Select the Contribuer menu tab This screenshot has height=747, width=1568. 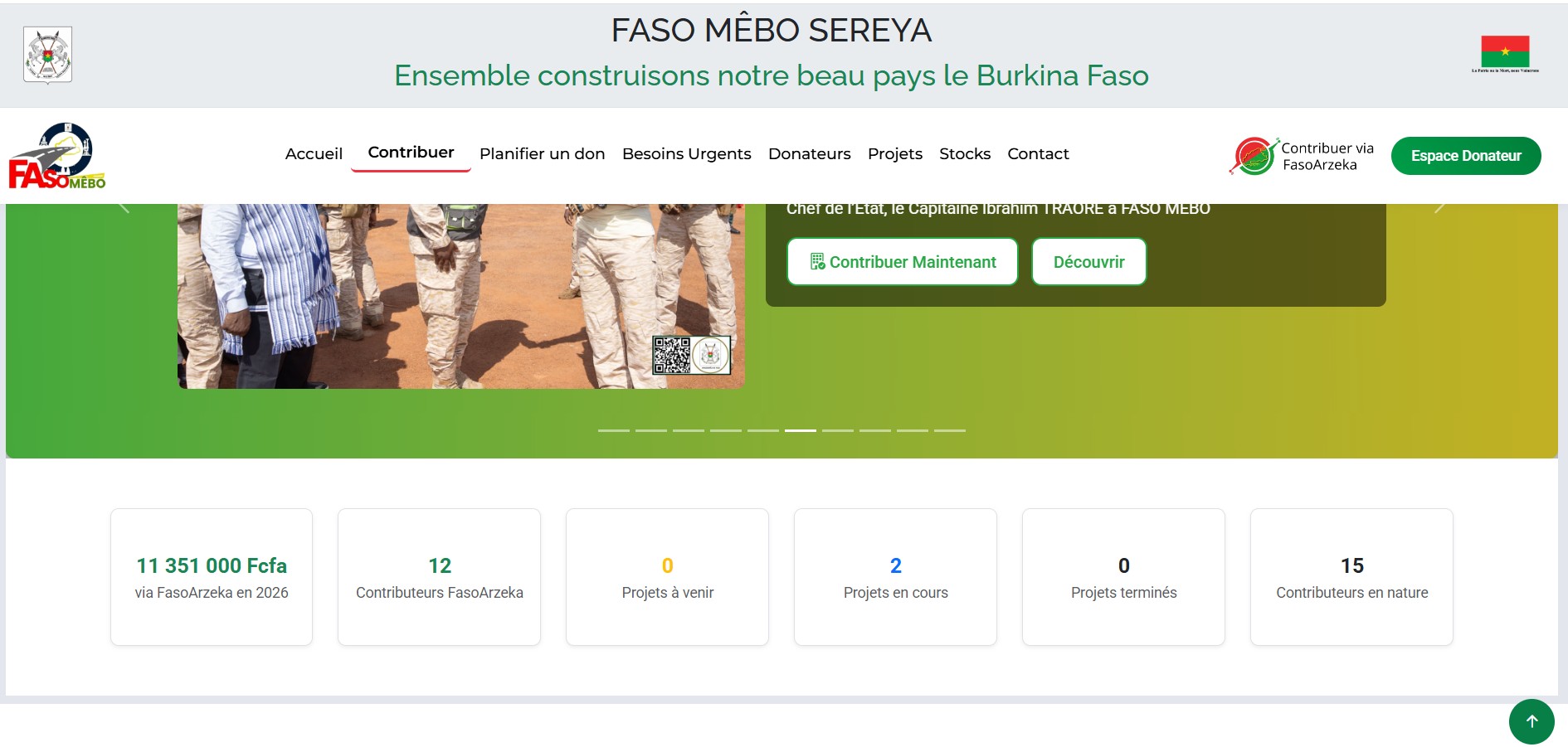tap(411, 153)
